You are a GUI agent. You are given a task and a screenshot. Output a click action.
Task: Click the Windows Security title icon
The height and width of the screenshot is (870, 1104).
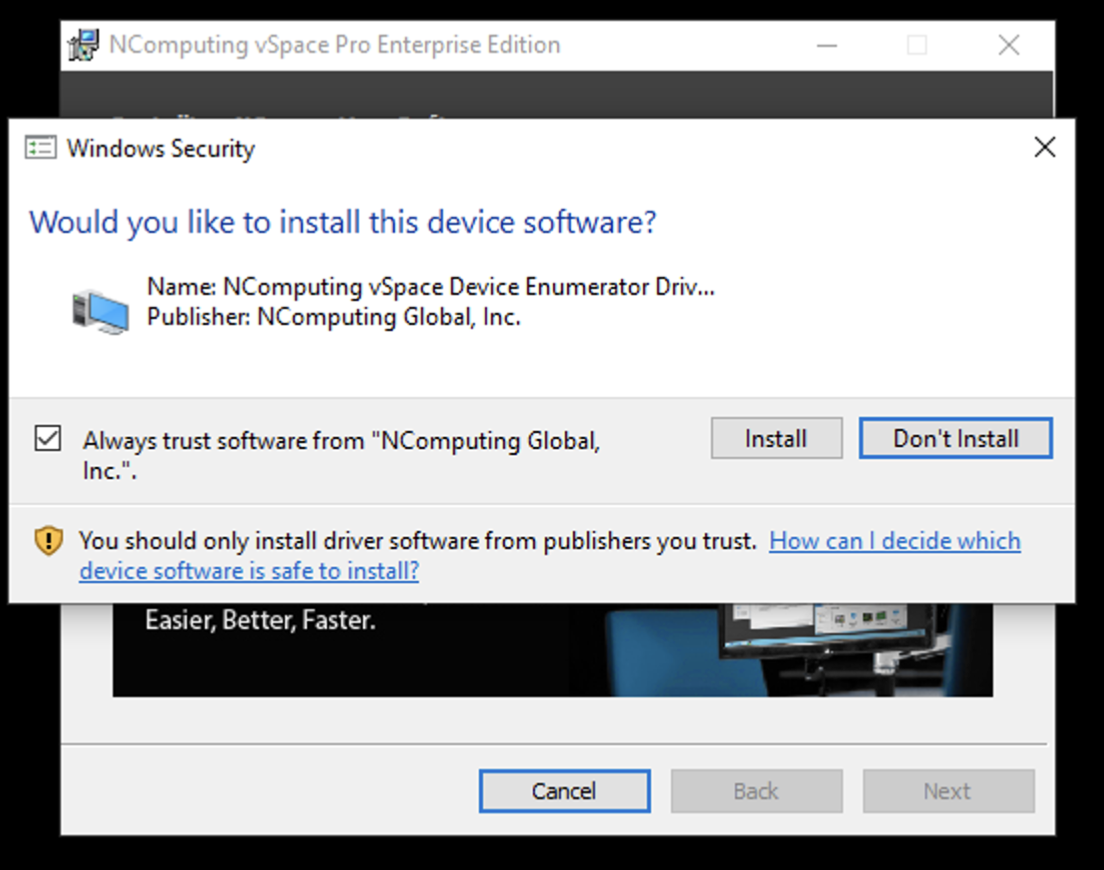40,149
